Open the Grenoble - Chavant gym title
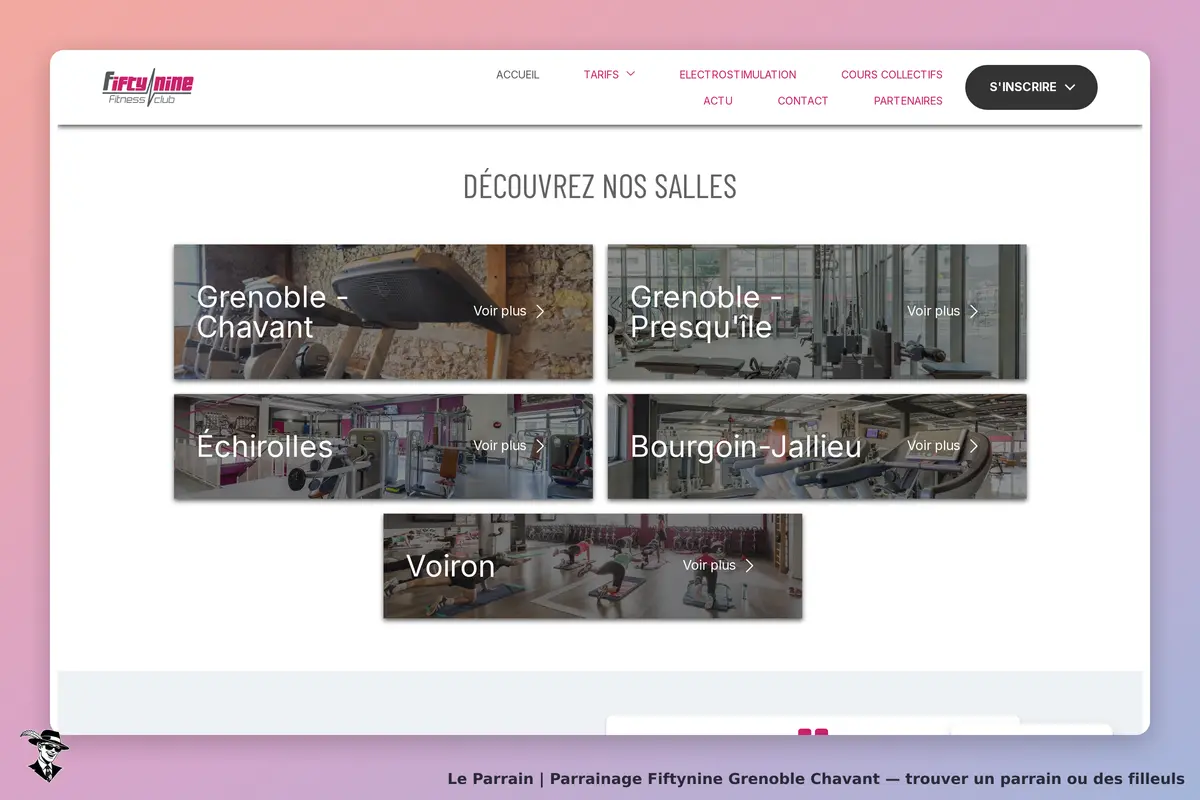 [x=272, y=312]
